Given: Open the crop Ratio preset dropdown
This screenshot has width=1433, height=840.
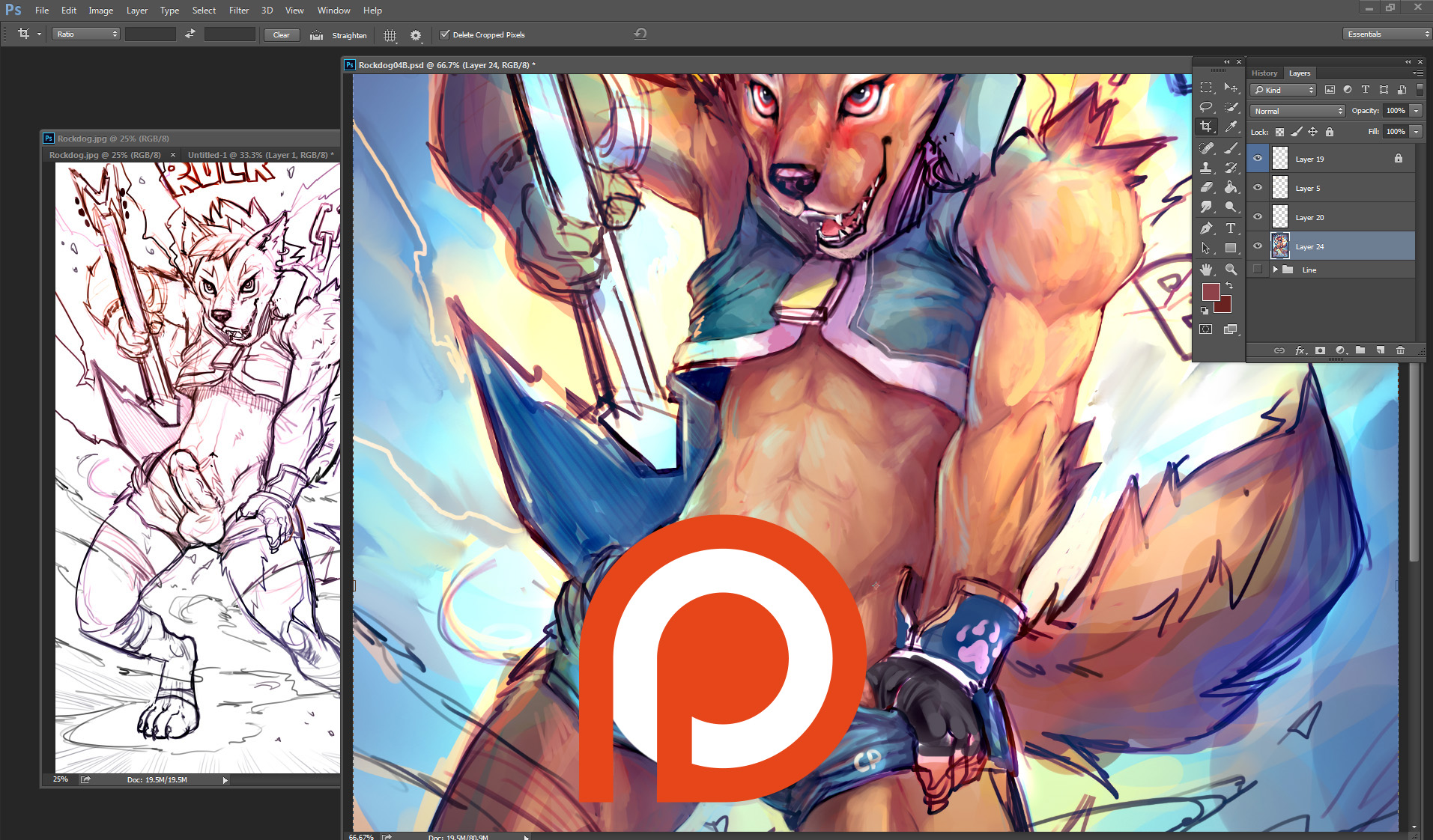Looking at the screenshot, I should [86, 34].
